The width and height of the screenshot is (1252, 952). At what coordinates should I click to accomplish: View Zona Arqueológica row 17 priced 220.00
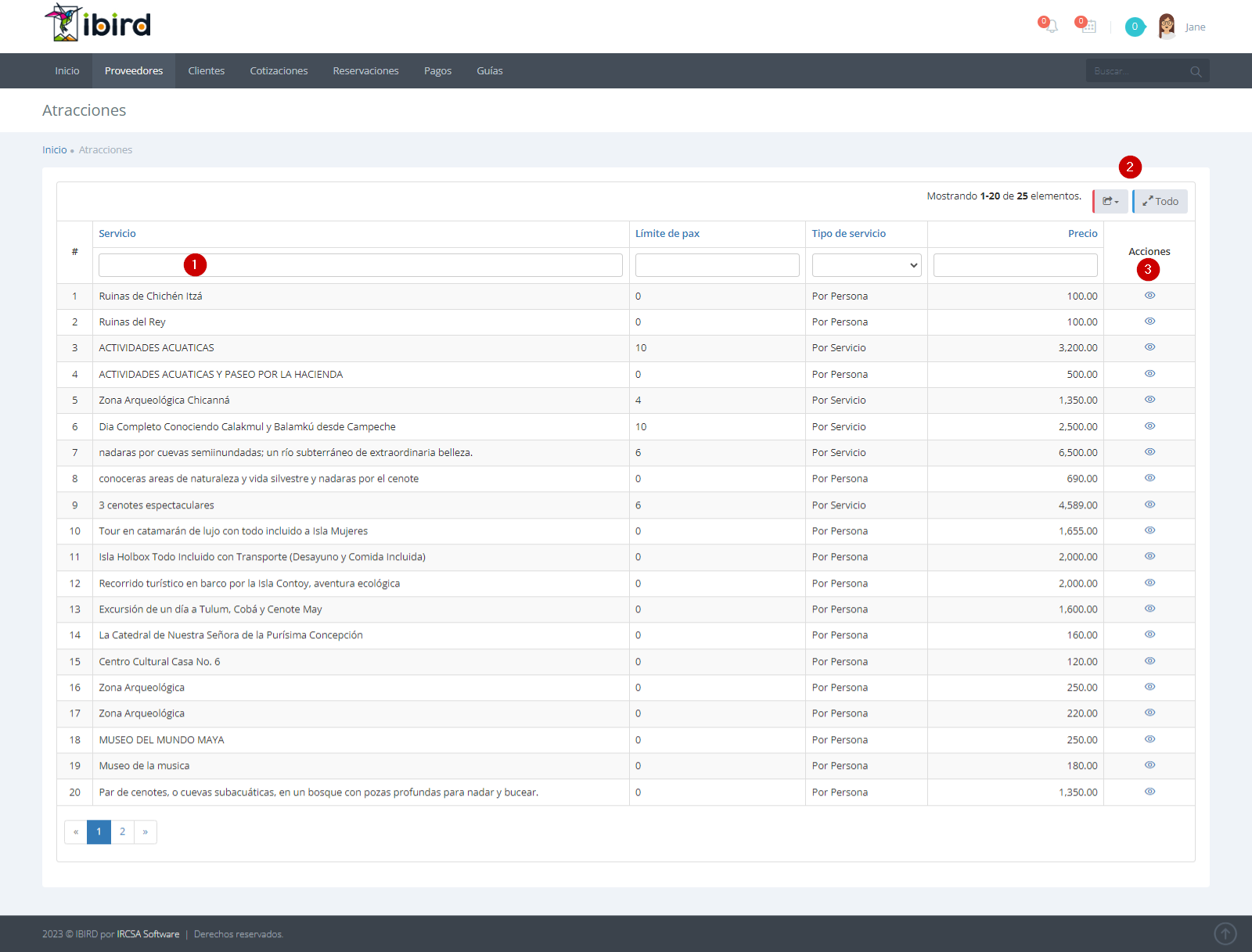tap(1149, 713)
